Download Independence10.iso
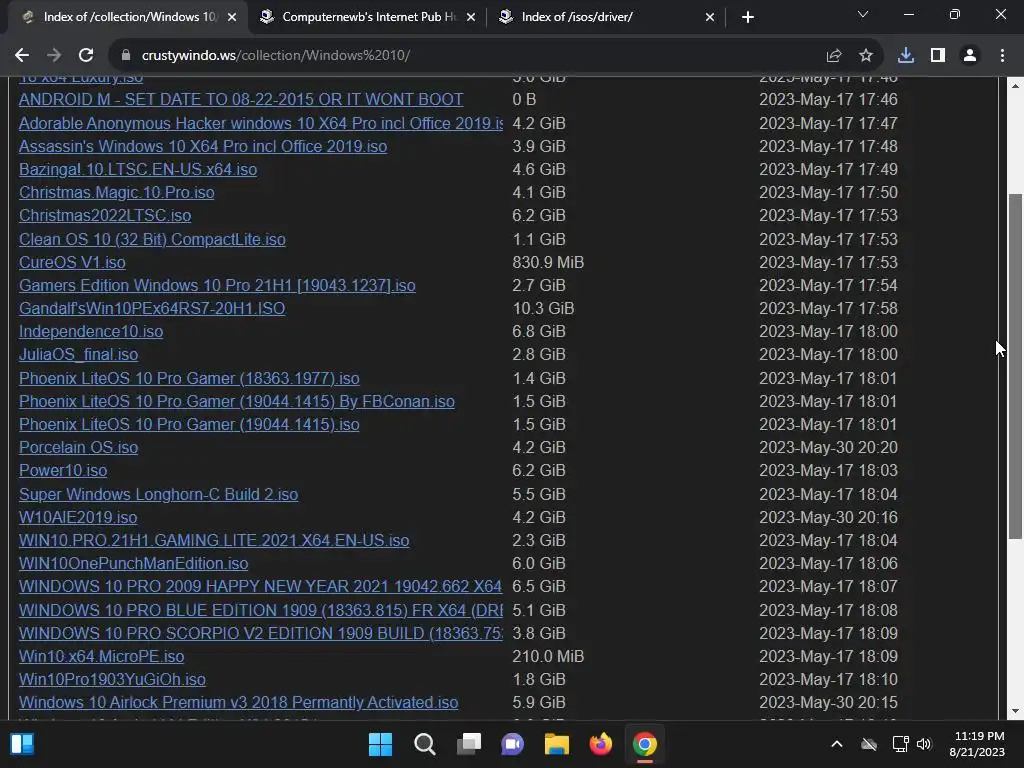 pos(91,332)
